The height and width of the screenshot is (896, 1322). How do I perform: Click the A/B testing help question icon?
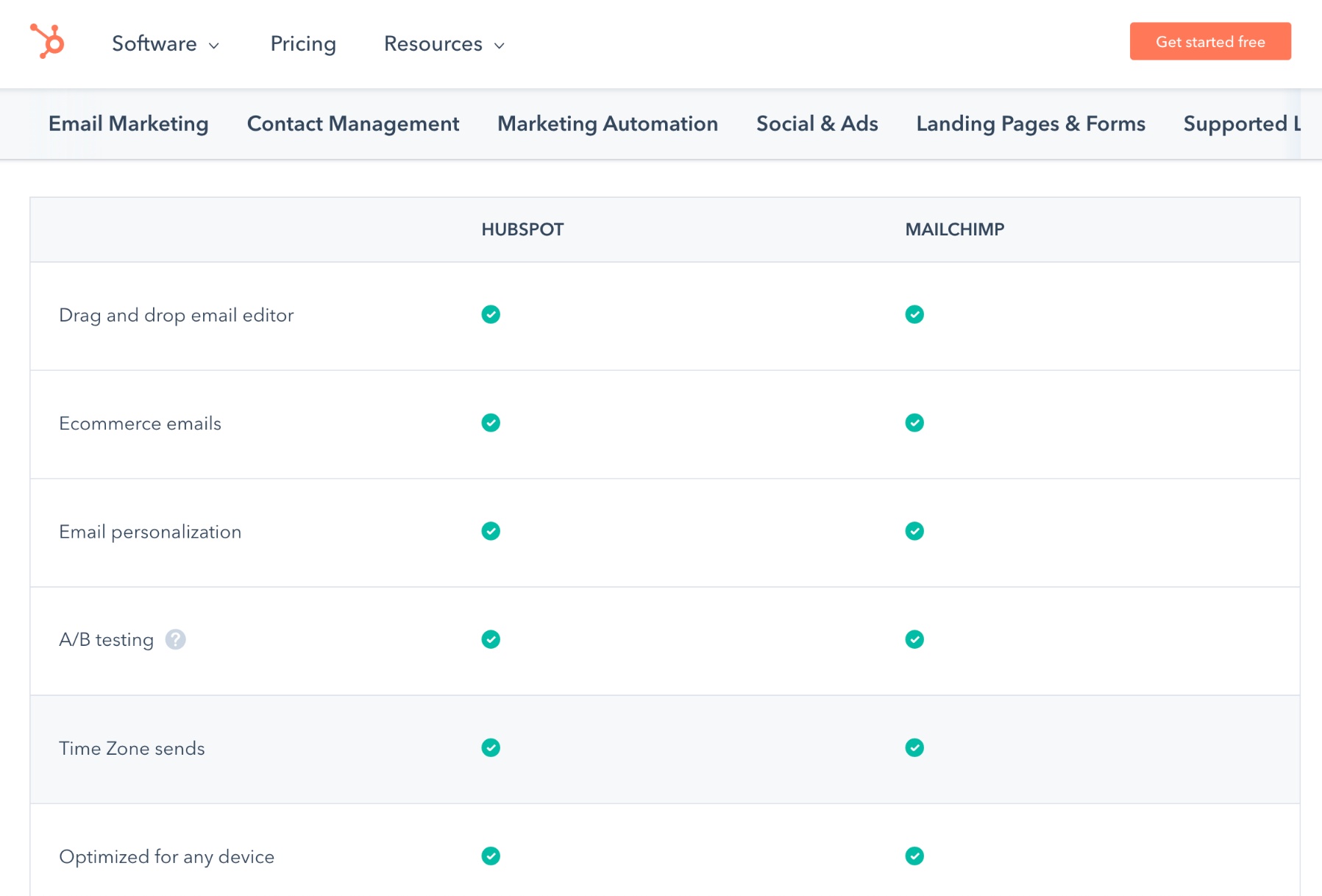coord(175,639)
